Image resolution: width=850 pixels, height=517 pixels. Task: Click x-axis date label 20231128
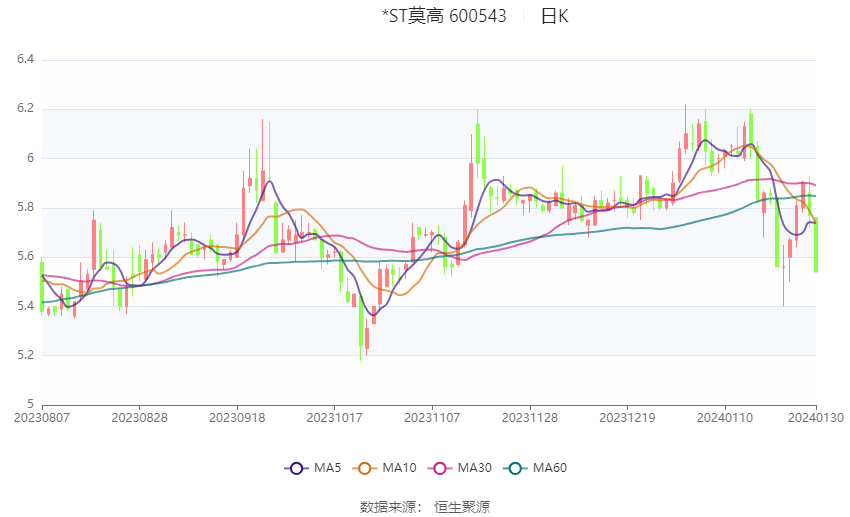pyautogui.click(x=530, y=418)
